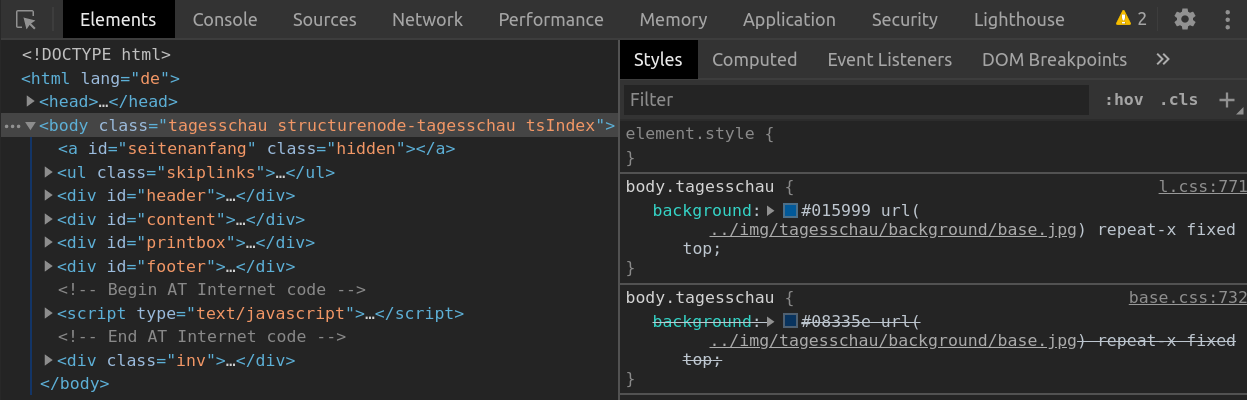The height and width of the screenshot is (400, 1247).
Task: Open the Computed styles tab
Action: coord(754,60)
